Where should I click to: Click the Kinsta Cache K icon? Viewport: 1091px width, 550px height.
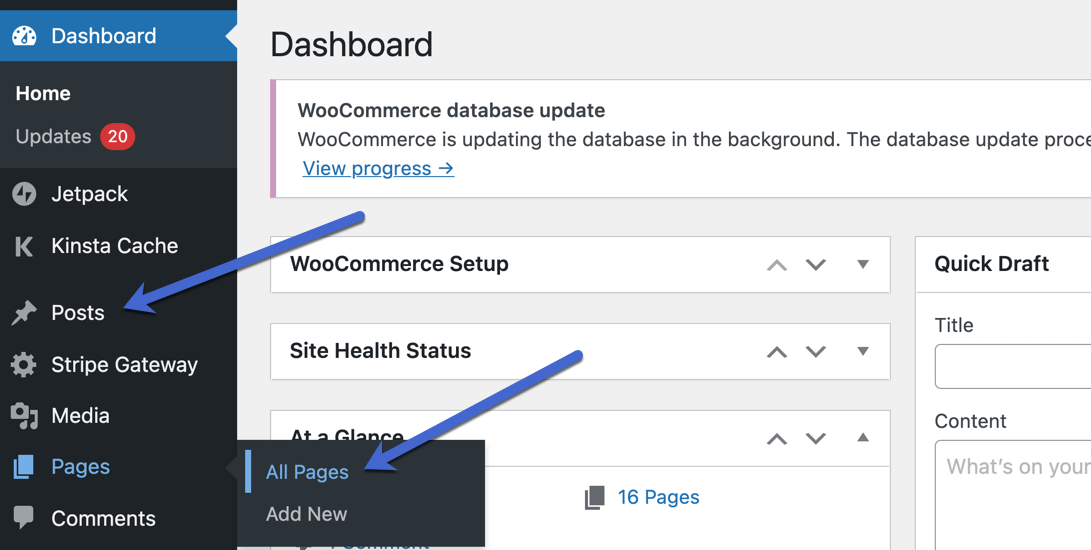pyautogui.click(x=24, y=246)
